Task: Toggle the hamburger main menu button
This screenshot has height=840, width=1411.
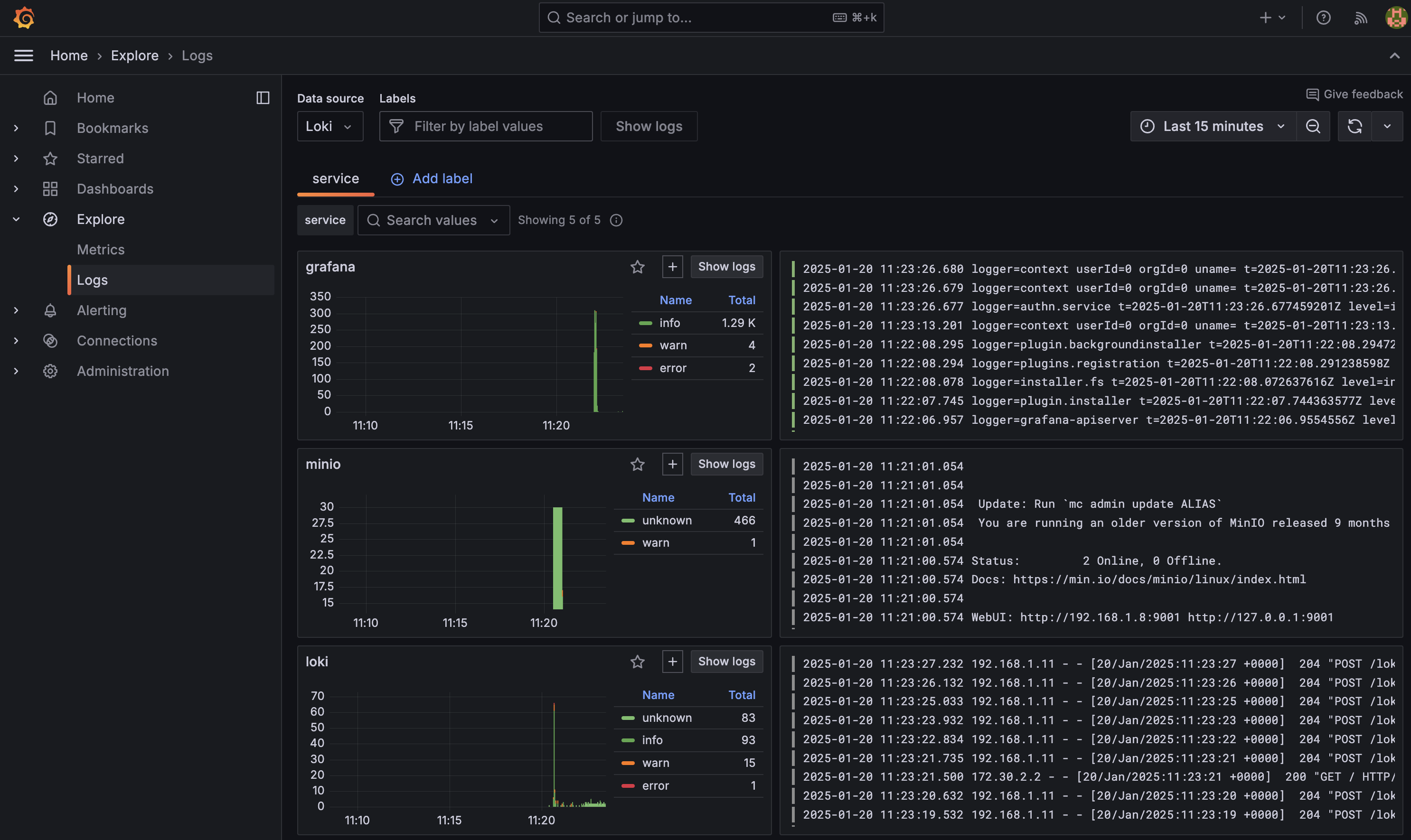Action: point(23,56)
